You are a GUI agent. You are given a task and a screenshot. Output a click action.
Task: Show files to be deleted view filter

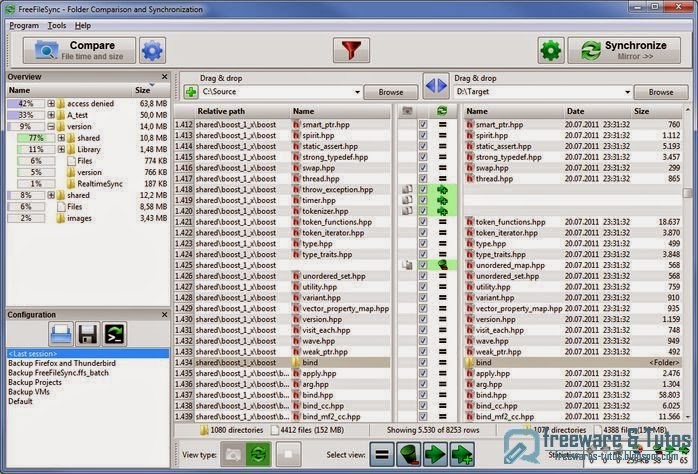click(408, 454)
